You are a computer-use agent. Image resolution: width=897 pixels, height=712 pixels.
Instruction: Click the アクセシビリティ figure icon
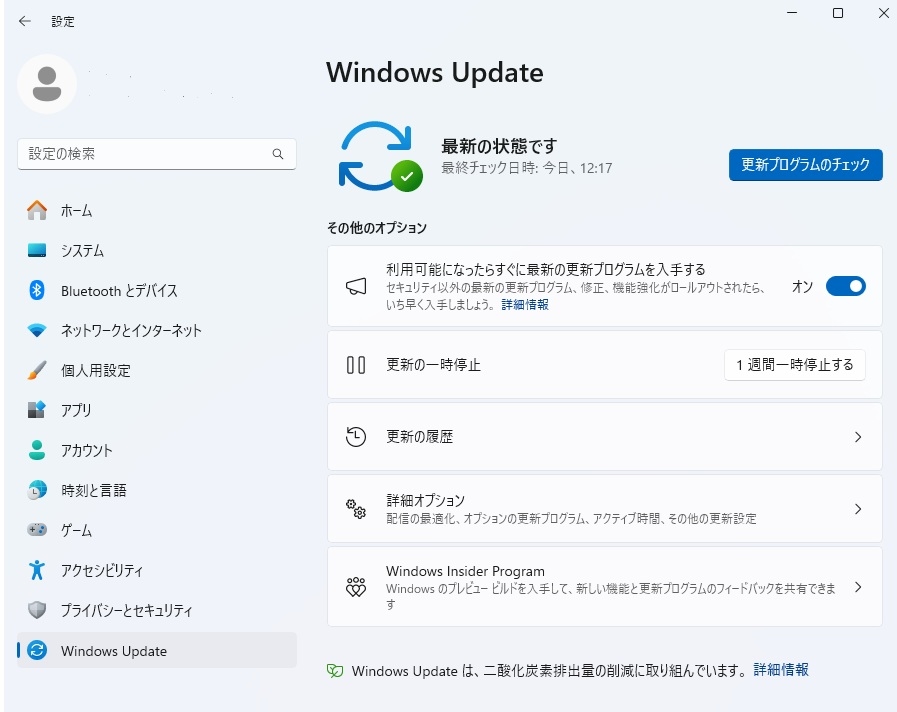(x=37, y=570)
